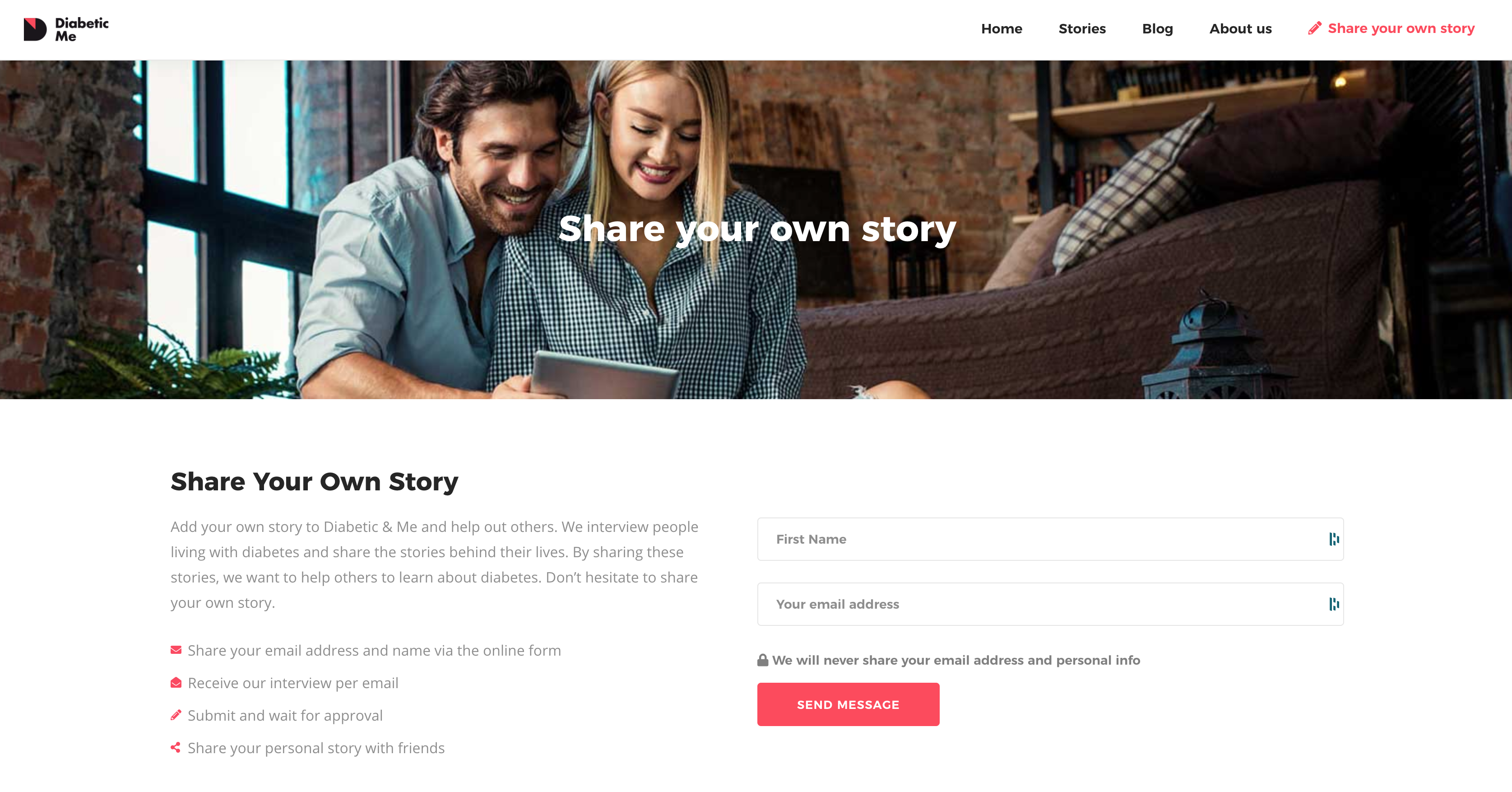Screen dimensions: 1512x792
Task: Open the Blog menu link
Action: [x=1158, y=29]
